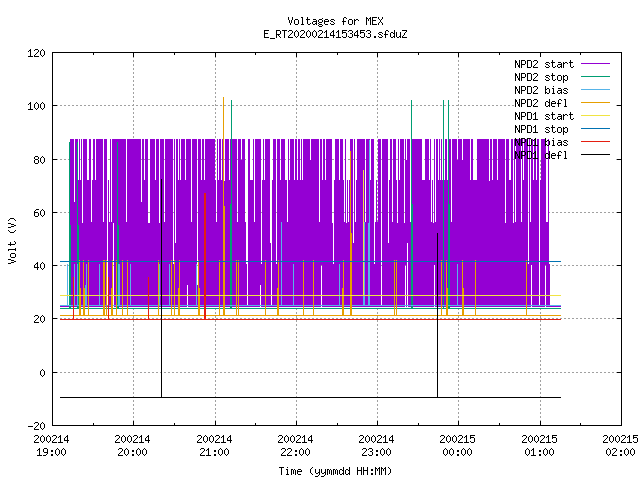Click the chart title 'Voltages for MEX'
Image resolution: width=640 pixels, height=480 pixels.
tap(335, 21)
